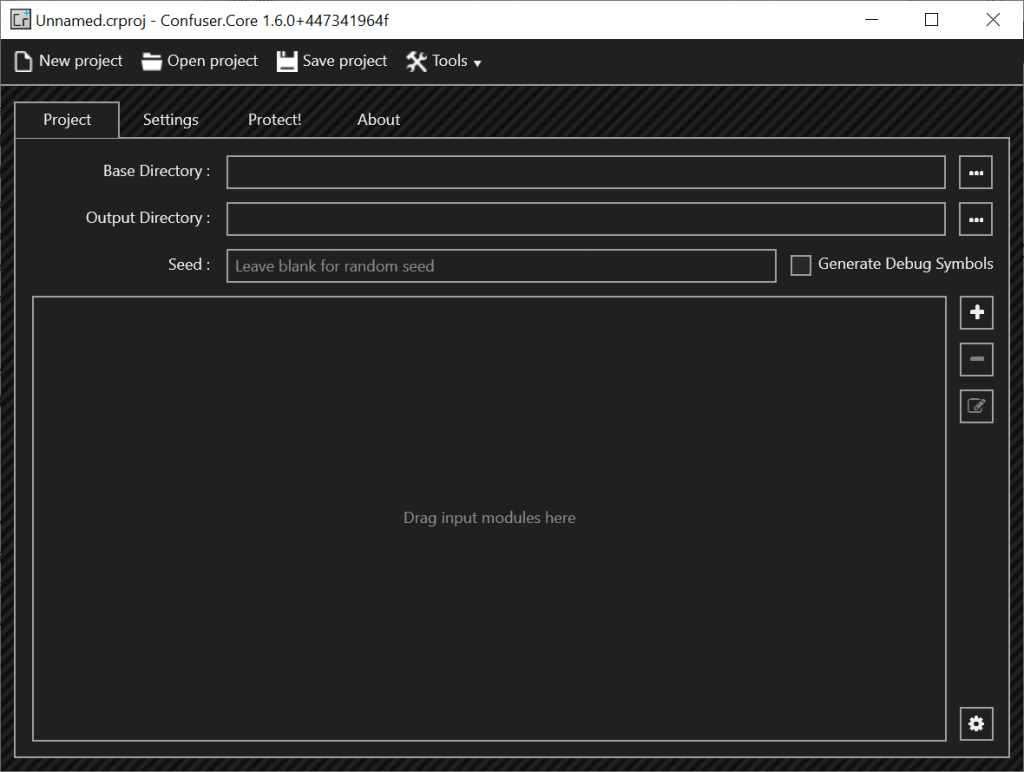Open advanced settings with the gear button
Screen dimensions: 1024x772
976,724
